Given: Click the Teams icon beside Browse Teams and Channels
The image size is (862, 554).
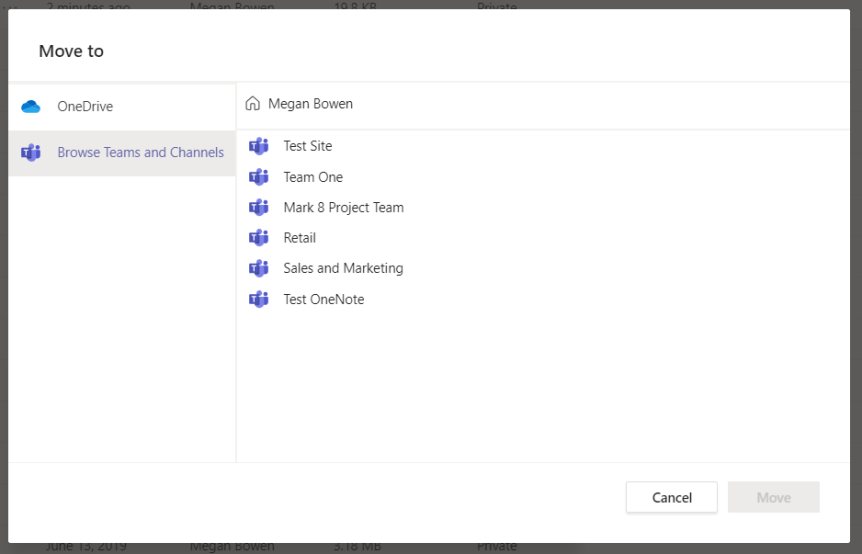Looking at the screenshot, I should tap(31, 153).
